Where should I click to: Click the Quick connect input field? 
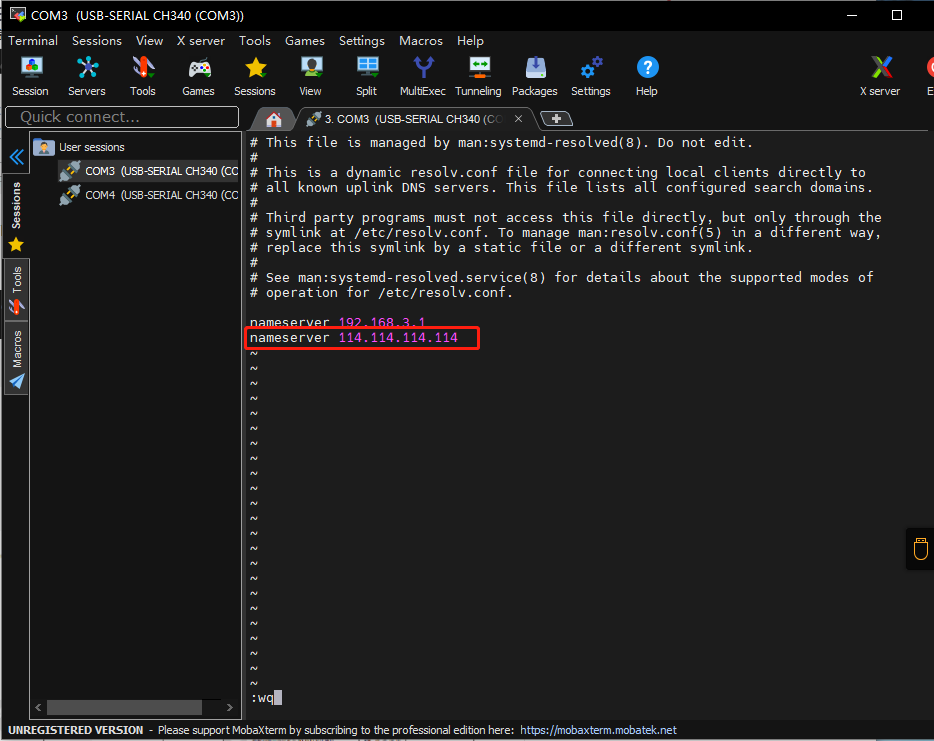click(122, 117)
